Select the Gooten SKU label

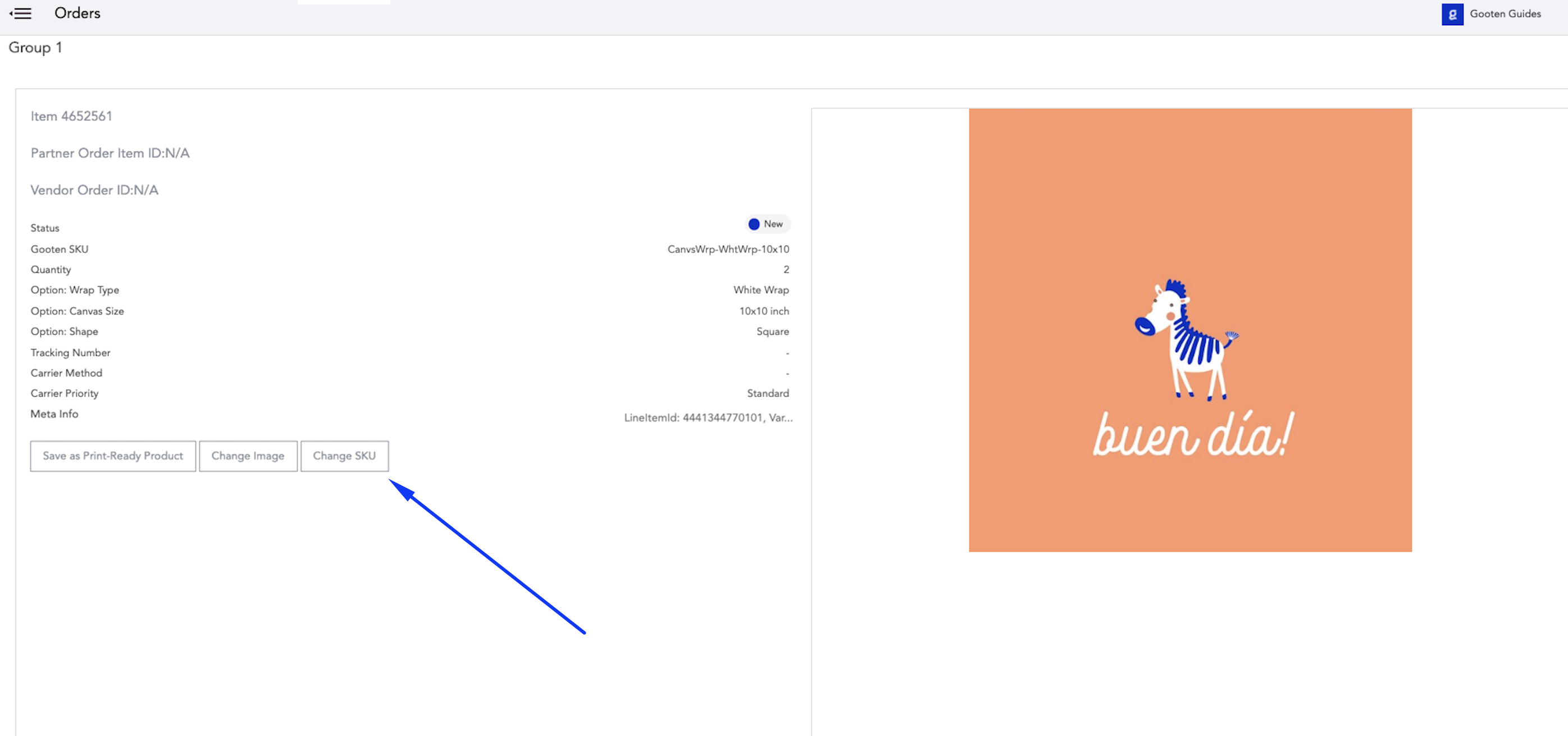point(60,249)
